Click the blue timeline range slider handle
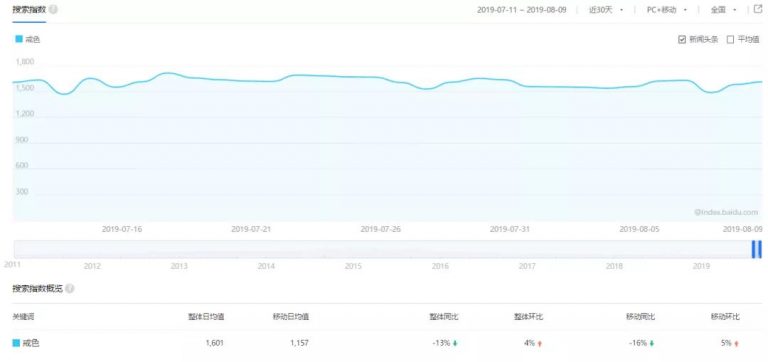The image size is (768, 362). click(x=757, y=249)
